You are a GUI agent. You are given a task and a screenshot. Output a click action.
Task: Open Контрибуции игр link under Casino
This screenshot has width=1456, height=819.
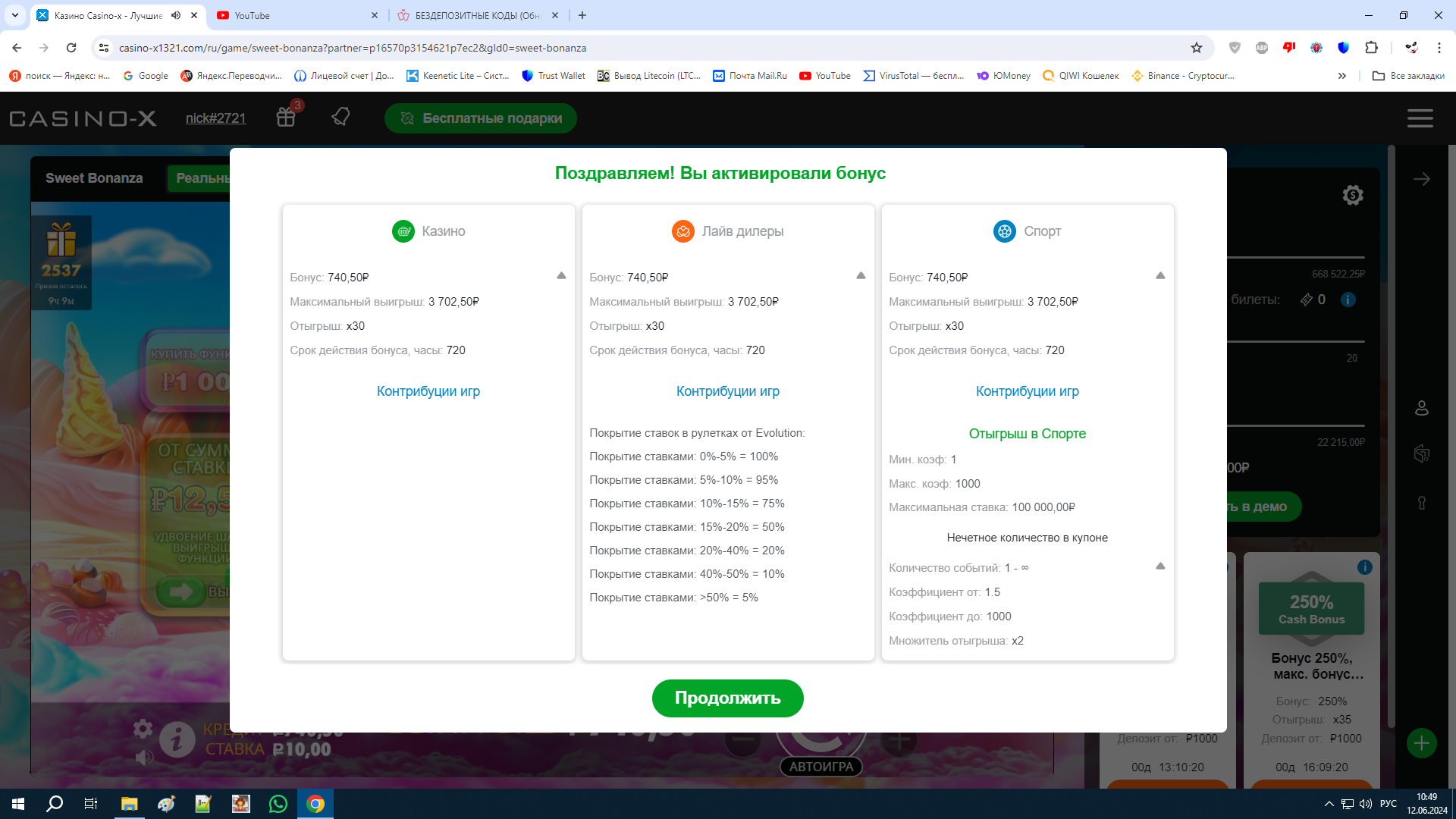[428, 391]
